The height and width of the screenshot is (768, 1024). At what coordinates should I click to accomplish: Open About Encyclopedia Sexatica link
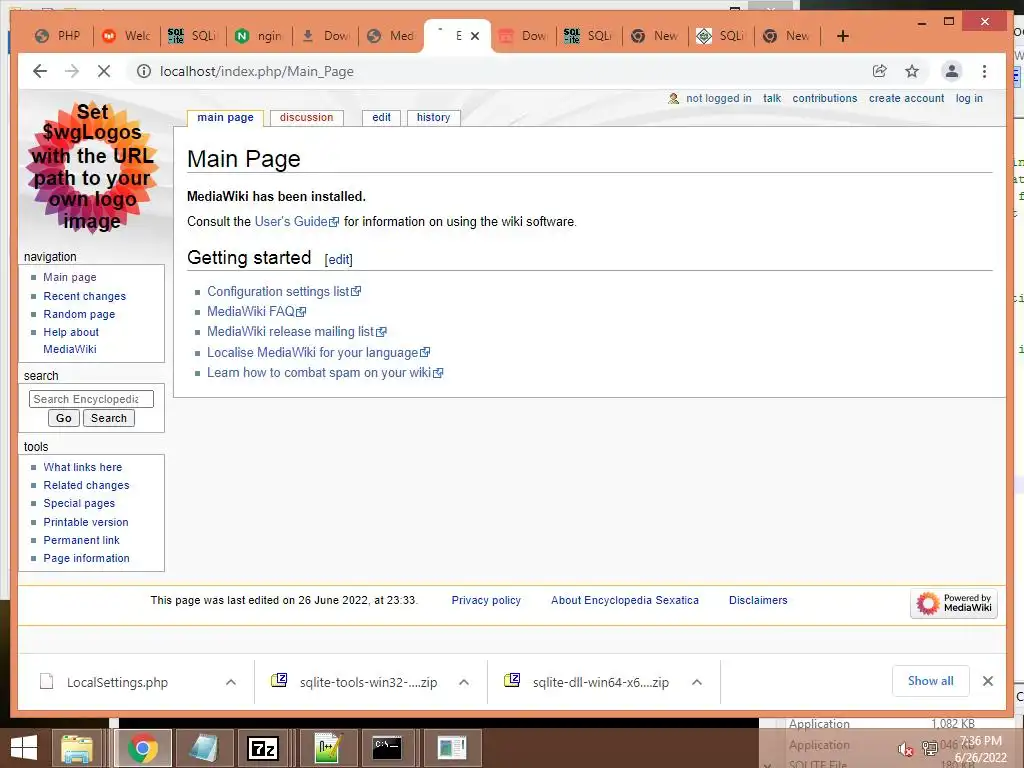[x=625, y=600]
